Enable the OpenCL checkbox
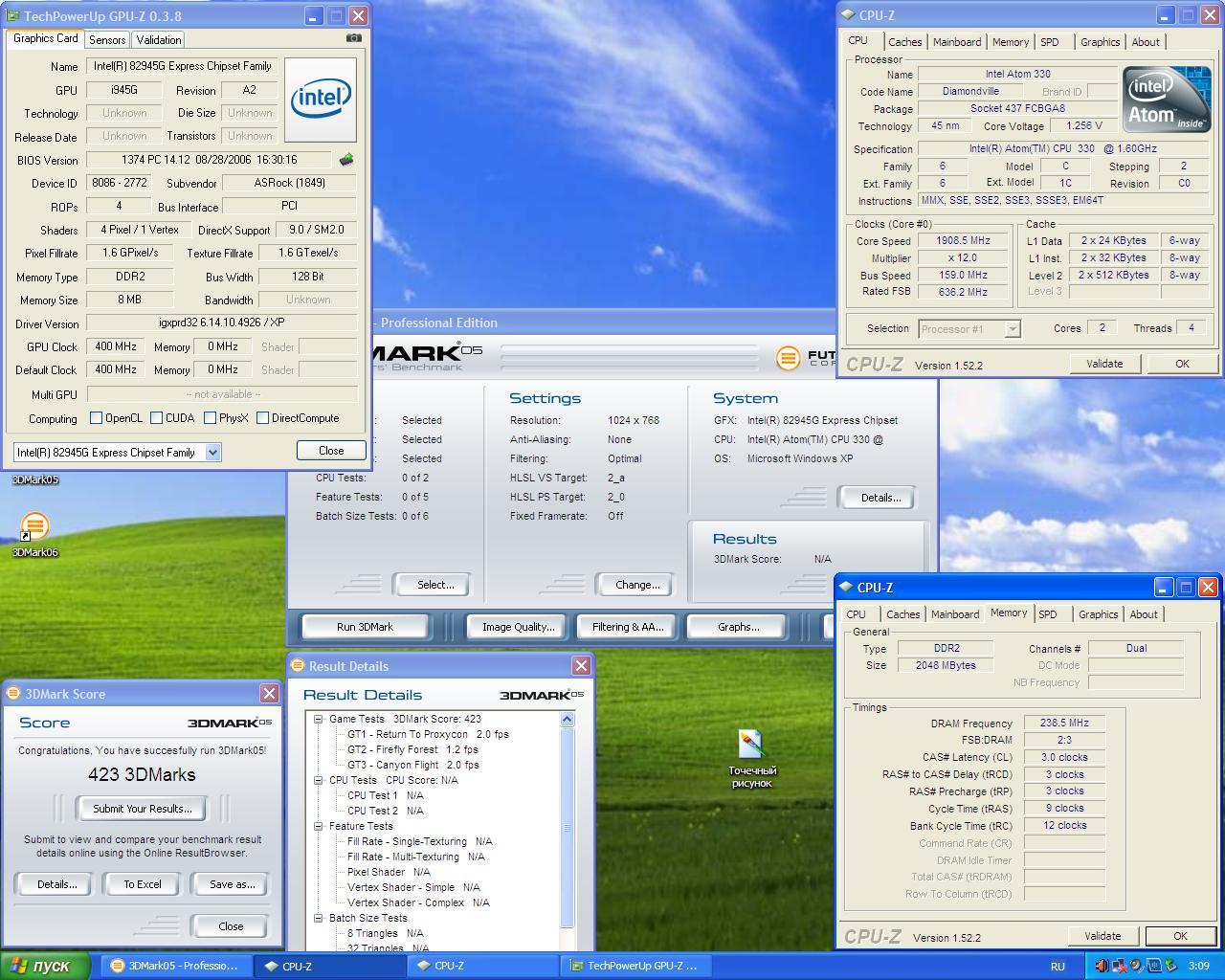1225x980 pixels. coord(96,418)
